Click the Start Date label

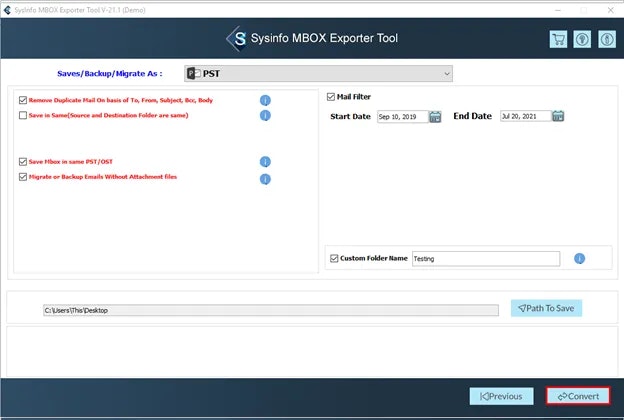pyautogui.click(x=350, y=117)
